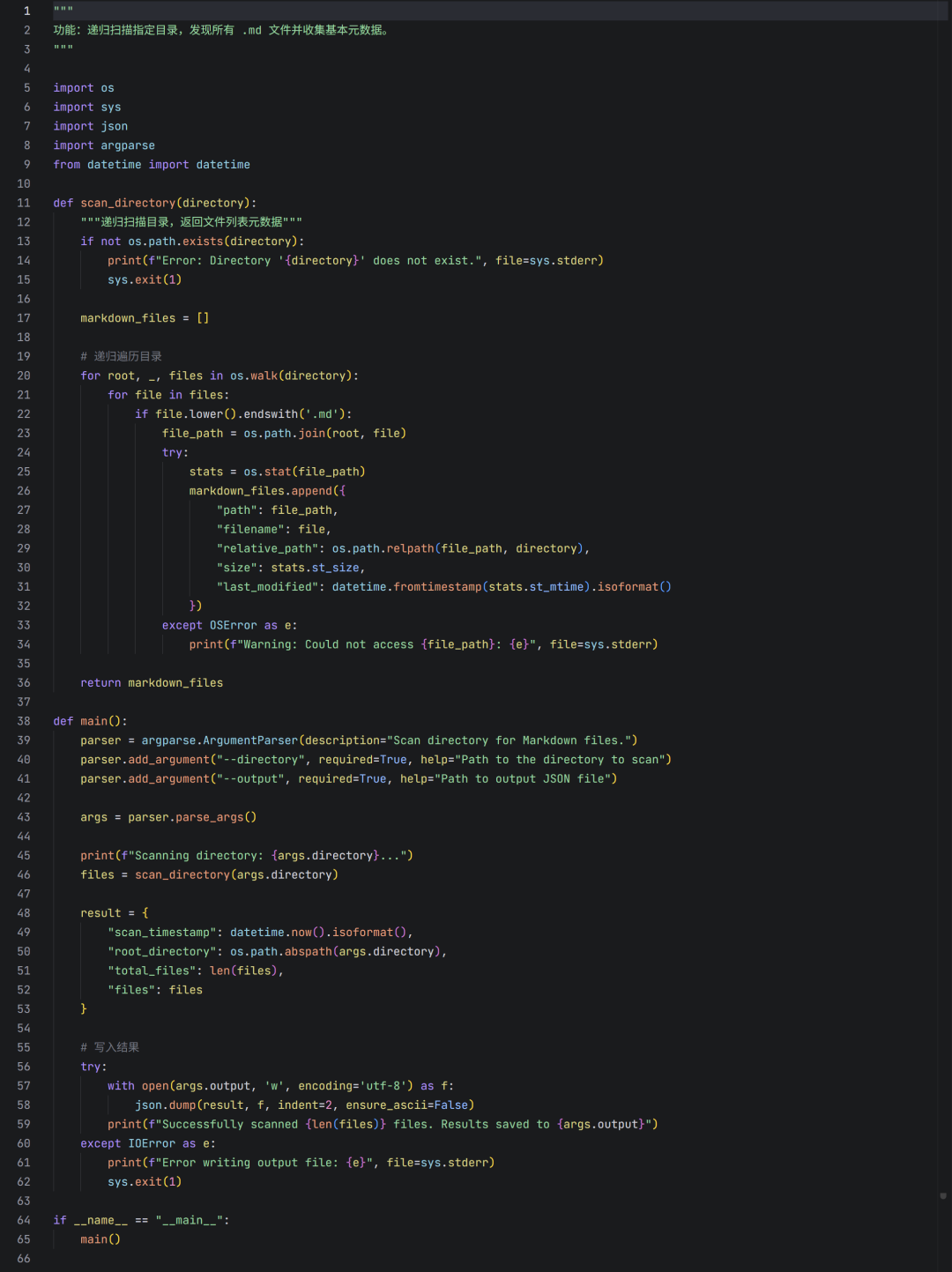Image resolution: width=952 pixels, height=1272 pixels.
Task: Click the "import sys" statement
Action: (87, 108)
